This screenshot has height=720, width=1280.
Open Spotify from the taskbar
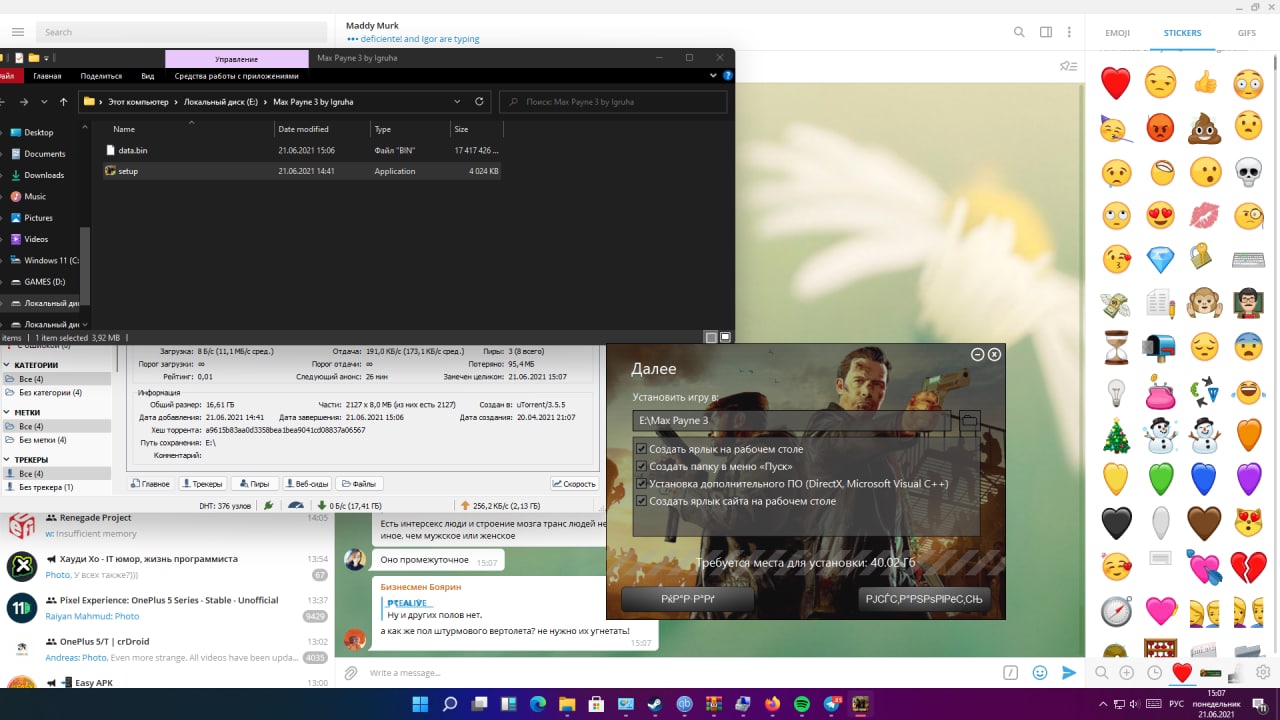(x=802, y=704)
